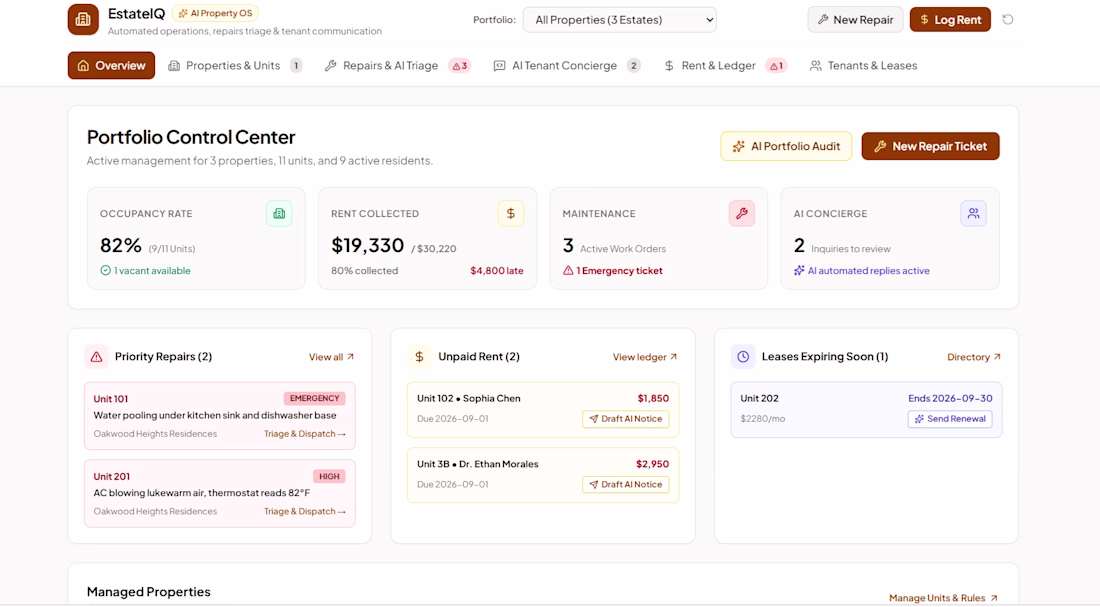Click the alert badge on Rent & Ledger

776,66
